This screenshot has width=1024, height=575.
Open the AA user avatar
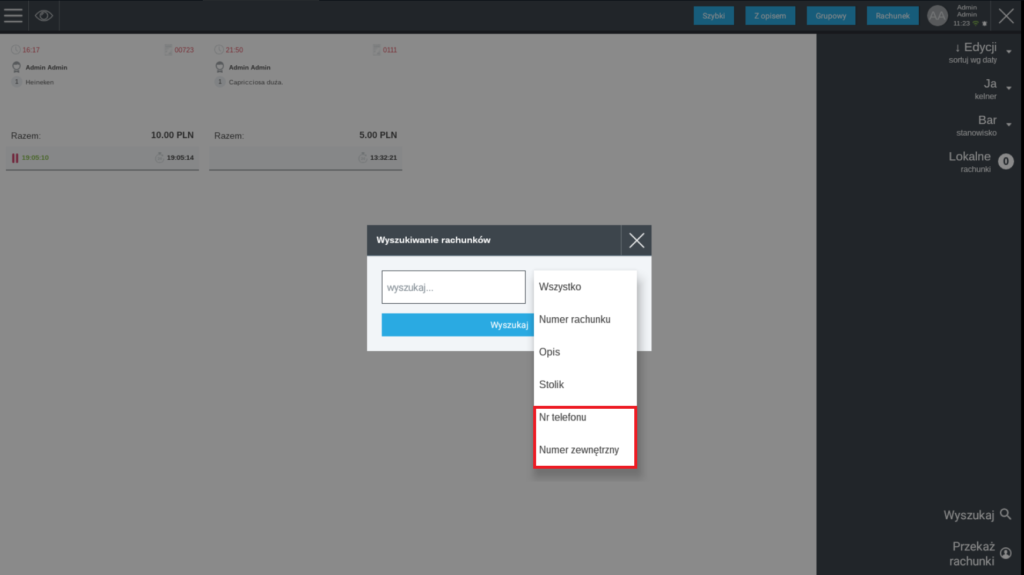937,16
